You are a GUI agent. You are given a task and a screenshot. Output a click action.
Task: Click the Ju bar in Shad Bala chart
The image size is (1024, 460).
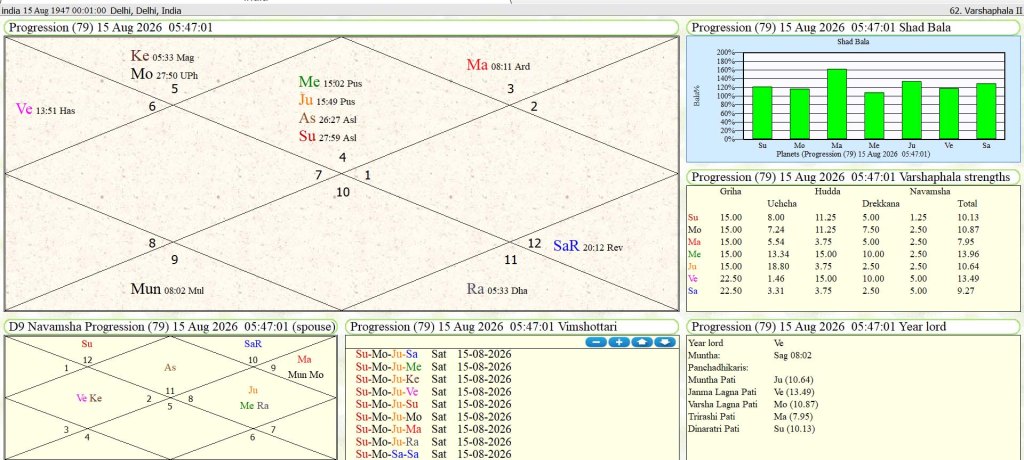click(x=911, y=110)
